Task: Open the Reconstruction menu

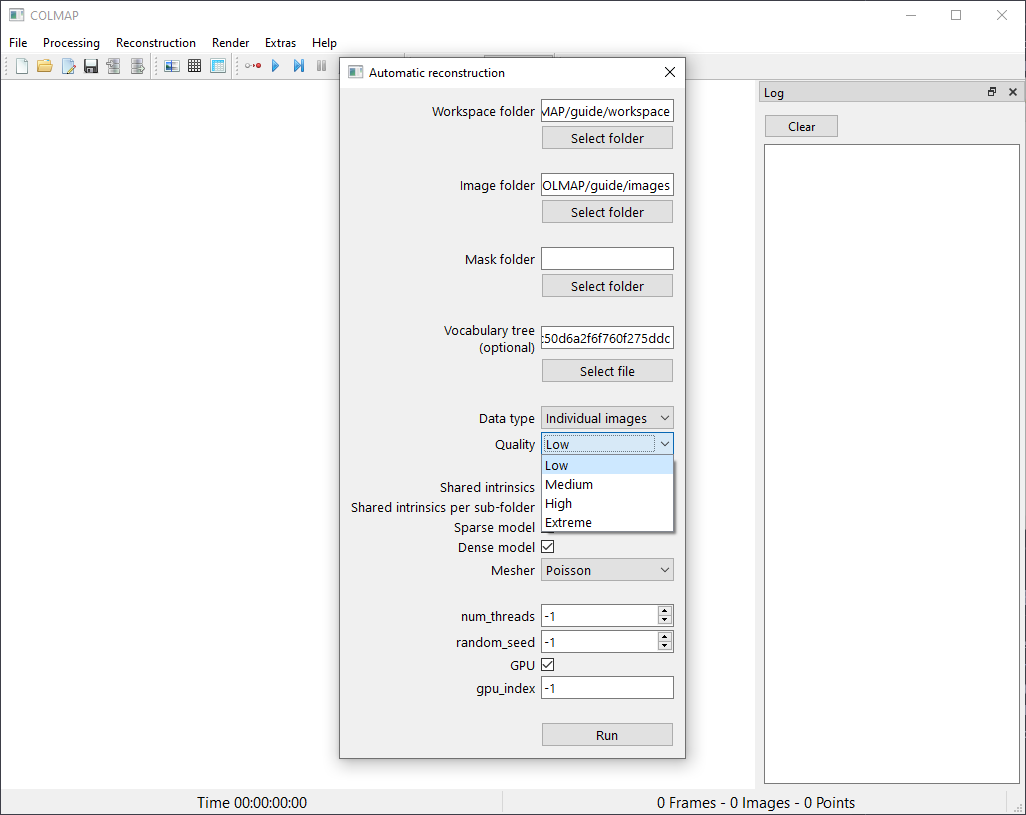Action: pyautogui.click(x=156, y=43)
